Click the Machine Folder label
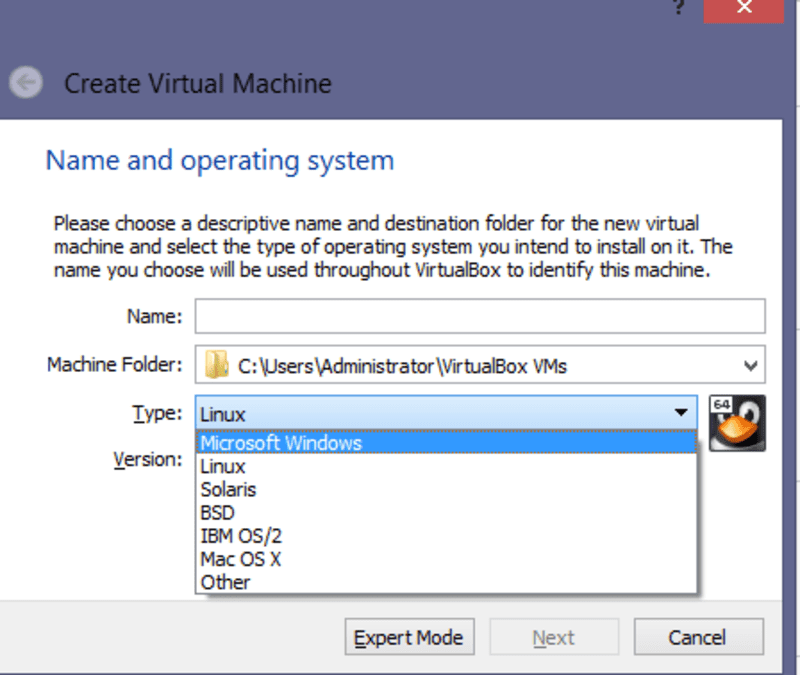Viewport: 800px width, 675px height. 114,365
